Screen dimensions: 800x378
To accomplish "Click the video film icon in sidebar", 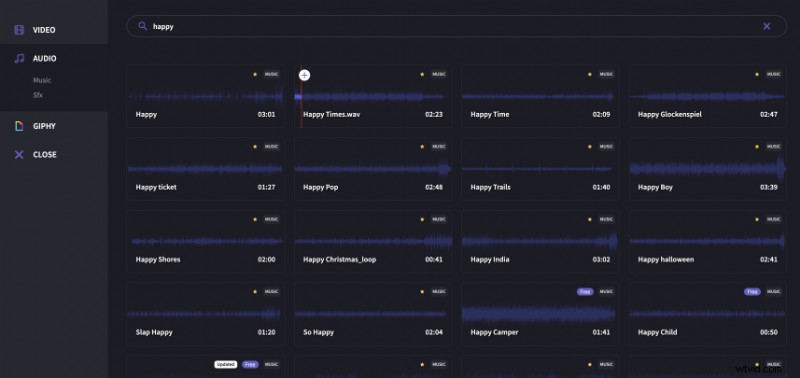I will coord(19,30).
